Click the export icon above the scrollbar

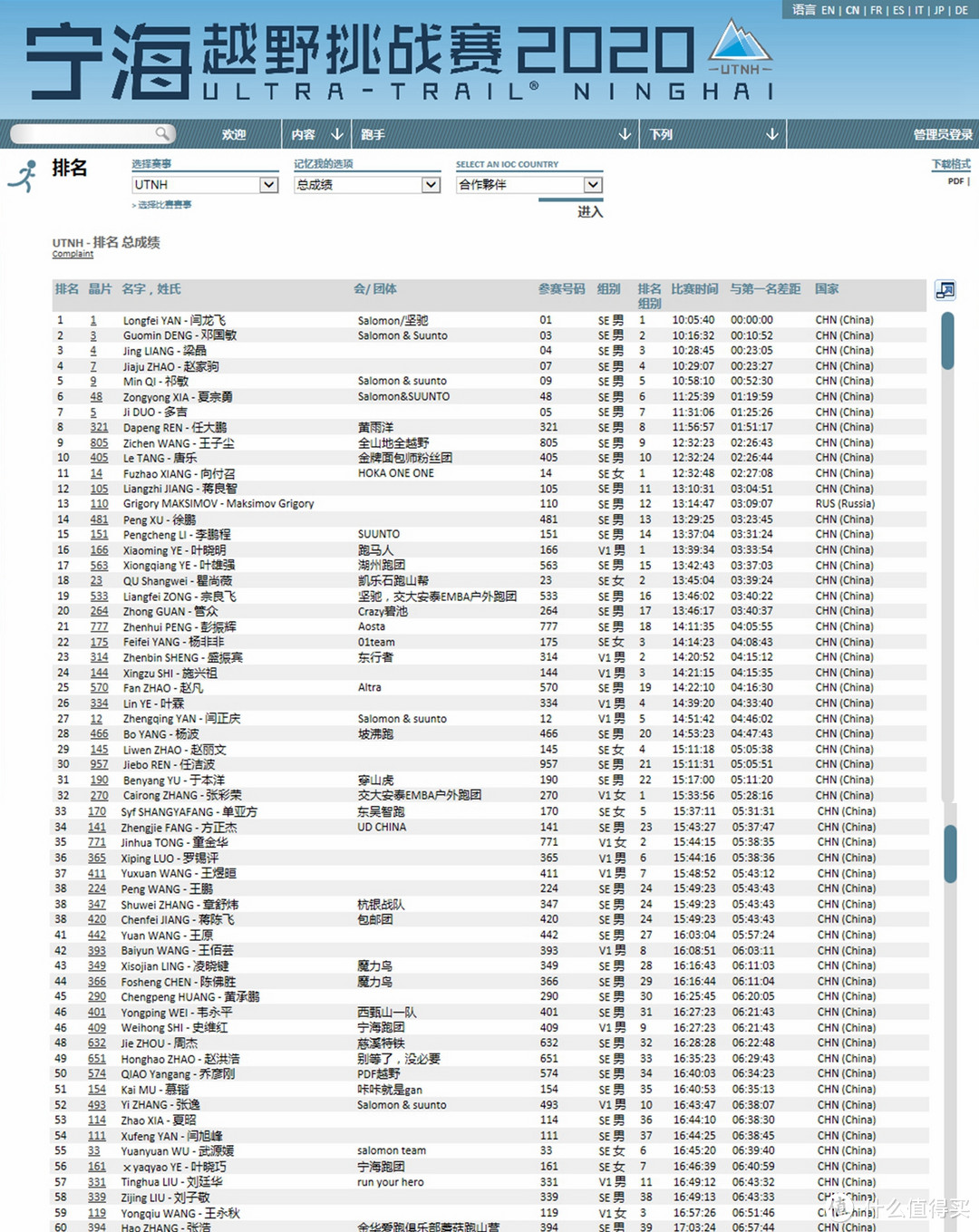tap(945, 290)
